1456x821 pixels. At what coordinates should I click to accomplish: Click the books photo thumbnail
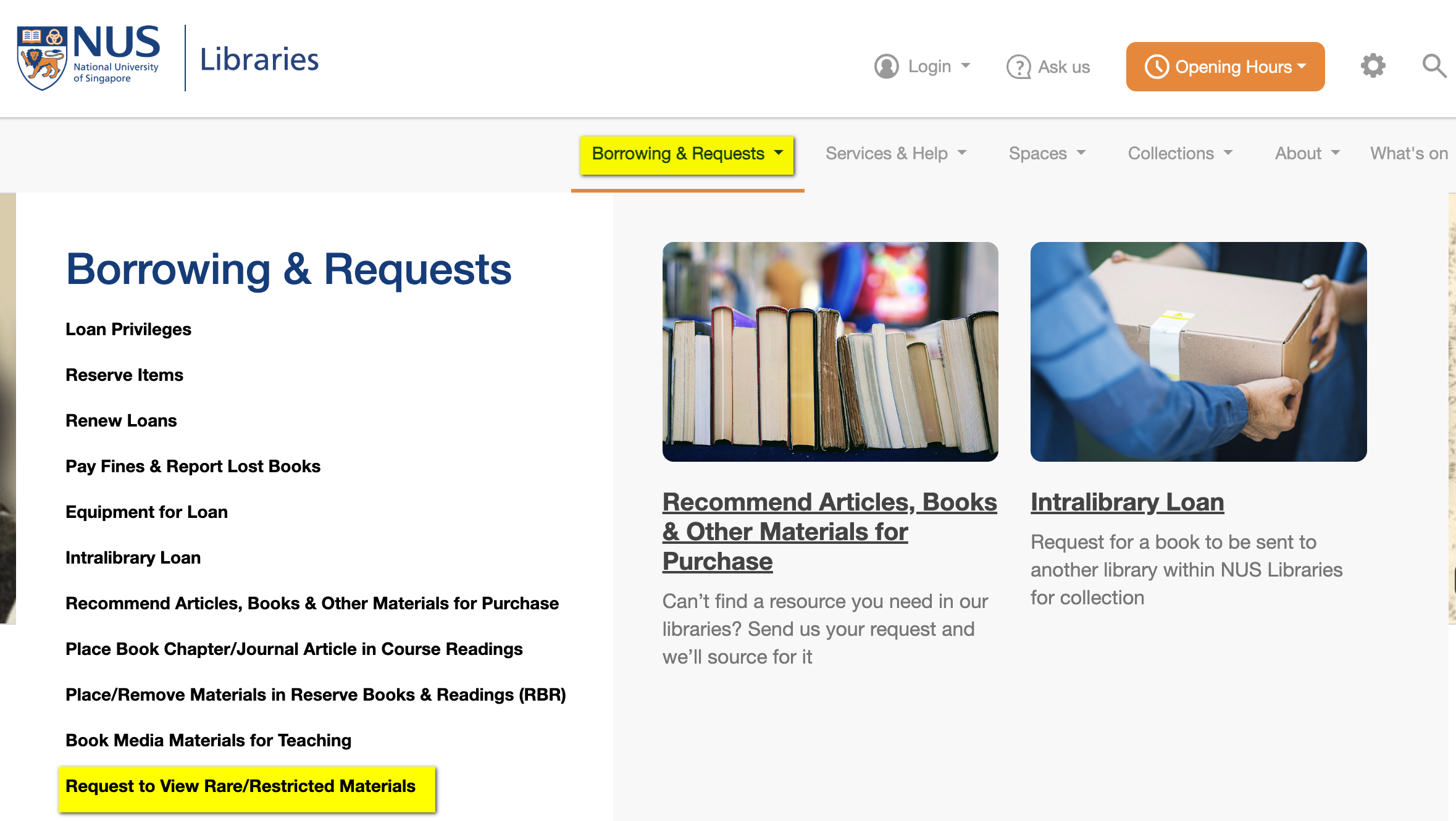[x=830, y=351]
